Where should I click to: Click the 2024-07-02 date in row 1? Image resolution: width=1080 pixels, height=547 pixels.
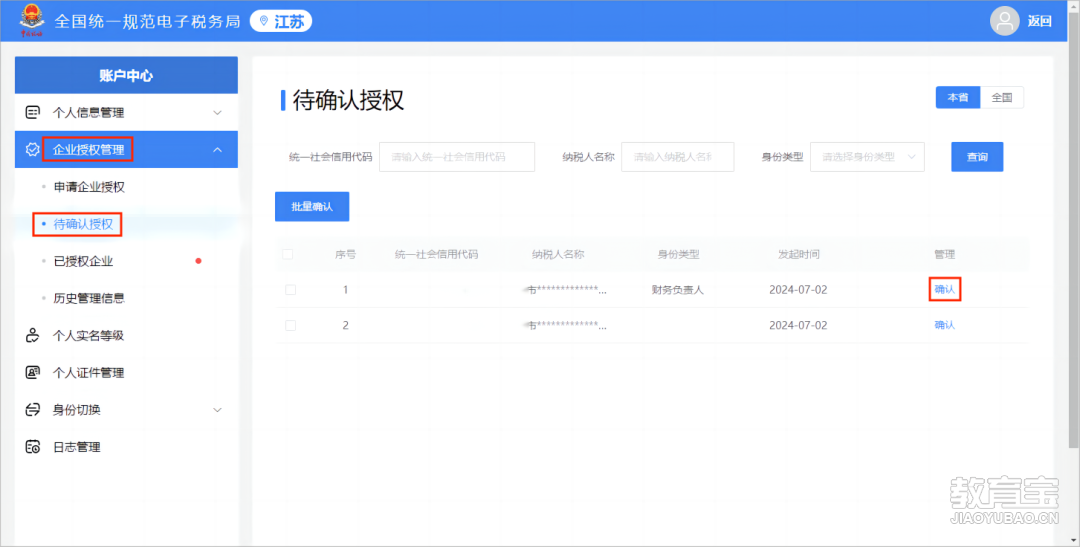point(798,290)
